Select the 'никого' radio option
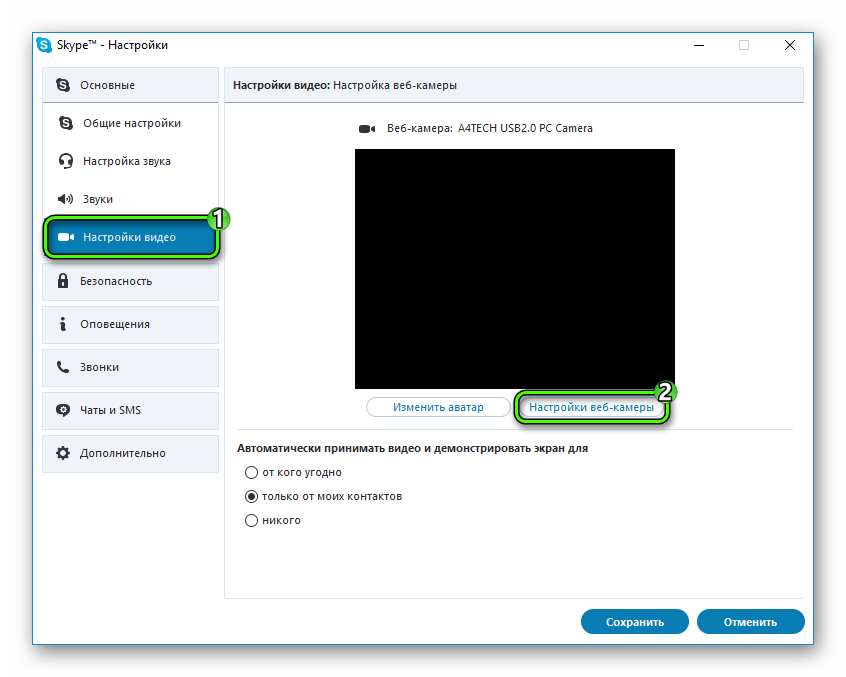The height and width of the screenshot is (677, 846). pos(251,521)
